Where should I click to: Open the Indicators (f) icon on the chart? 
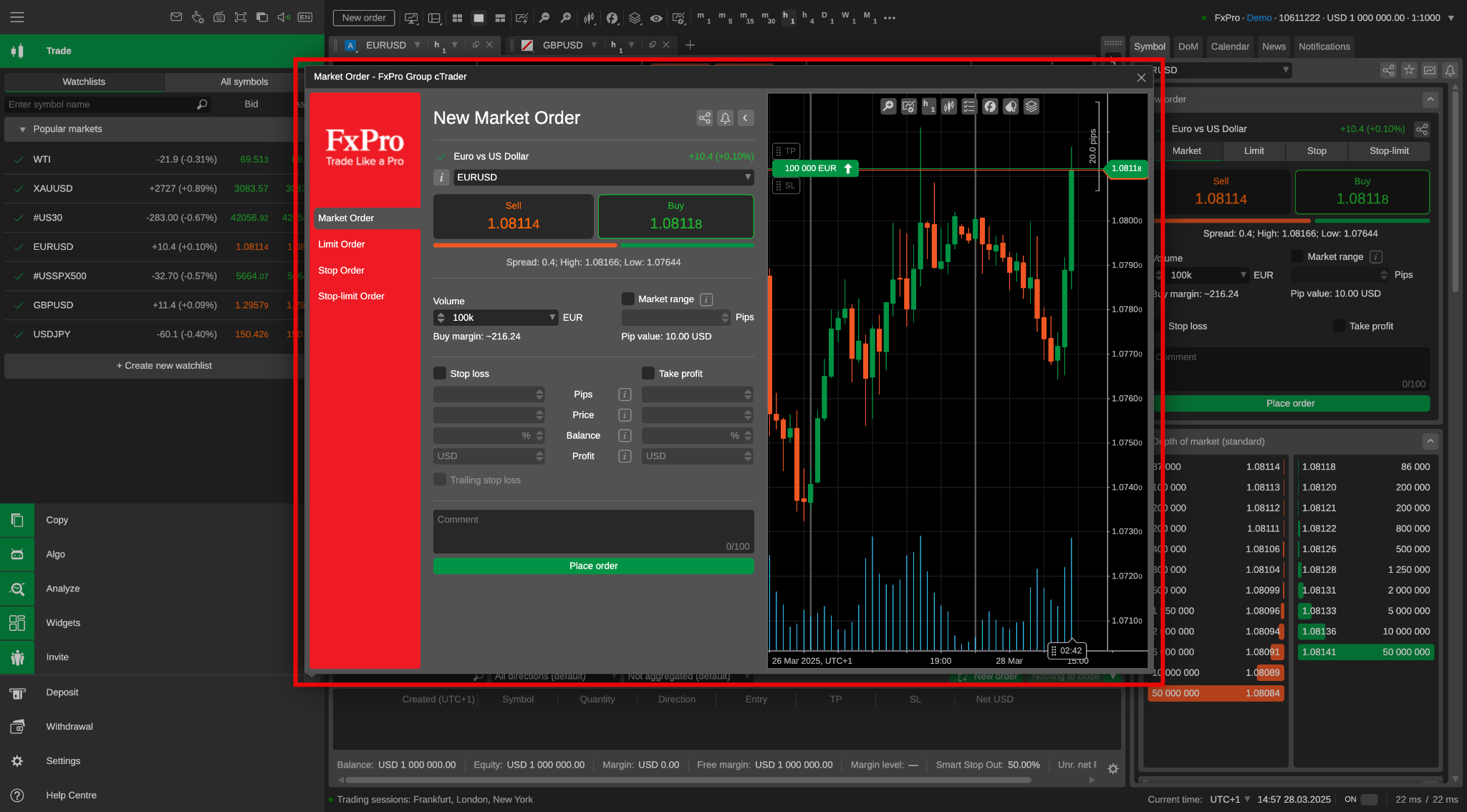click(990, 106)
